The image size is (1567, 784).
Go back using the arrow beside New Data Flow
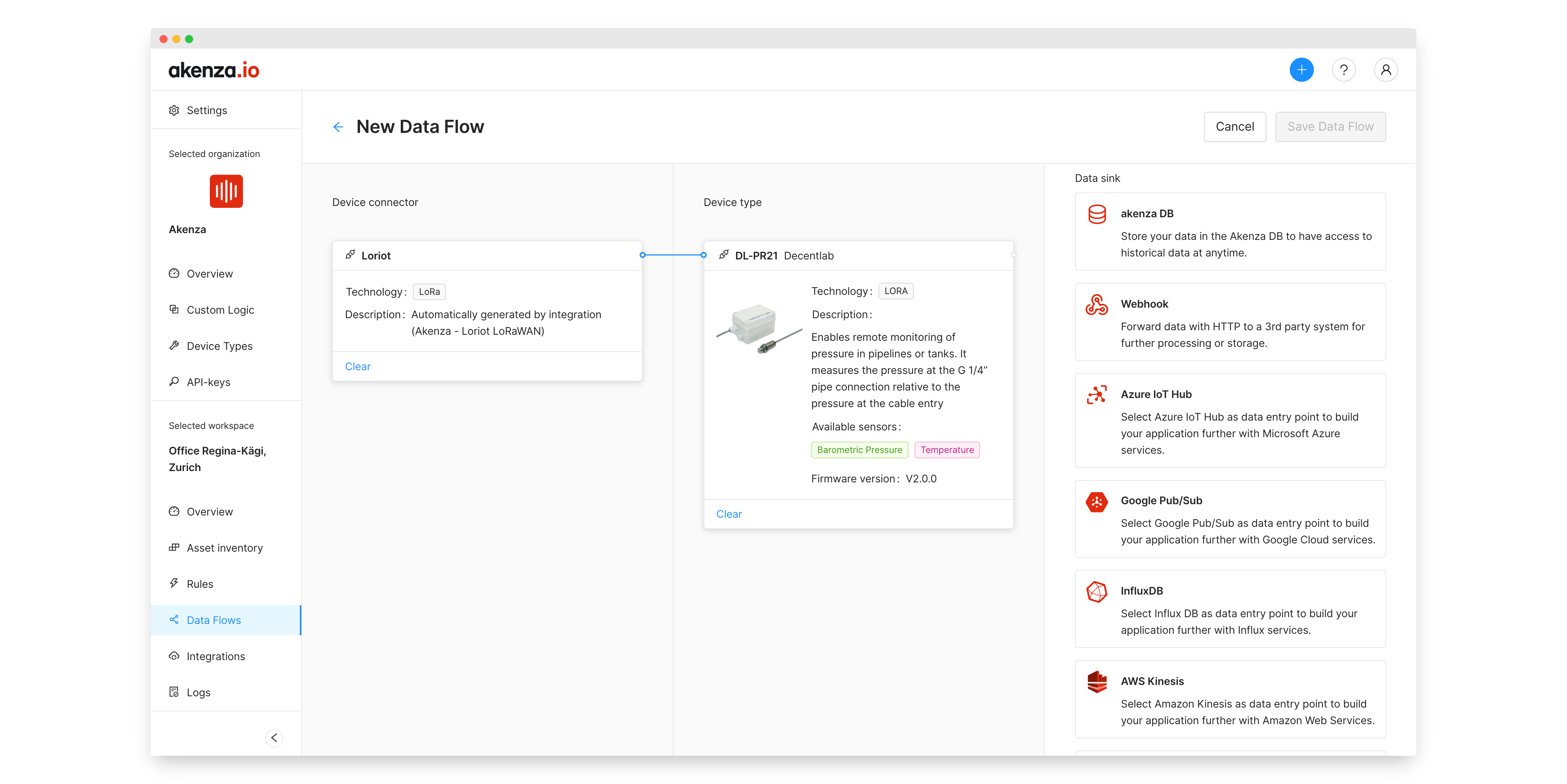[338, 127]
